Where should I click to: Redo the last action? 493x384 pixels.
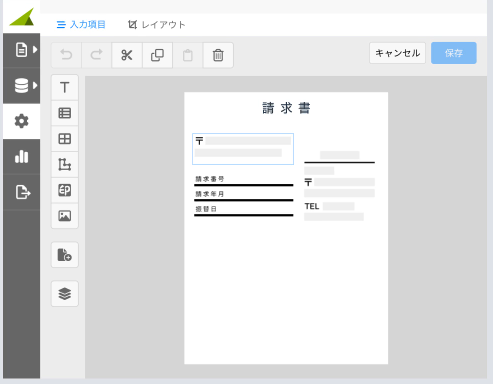click(x=97, y=55)
